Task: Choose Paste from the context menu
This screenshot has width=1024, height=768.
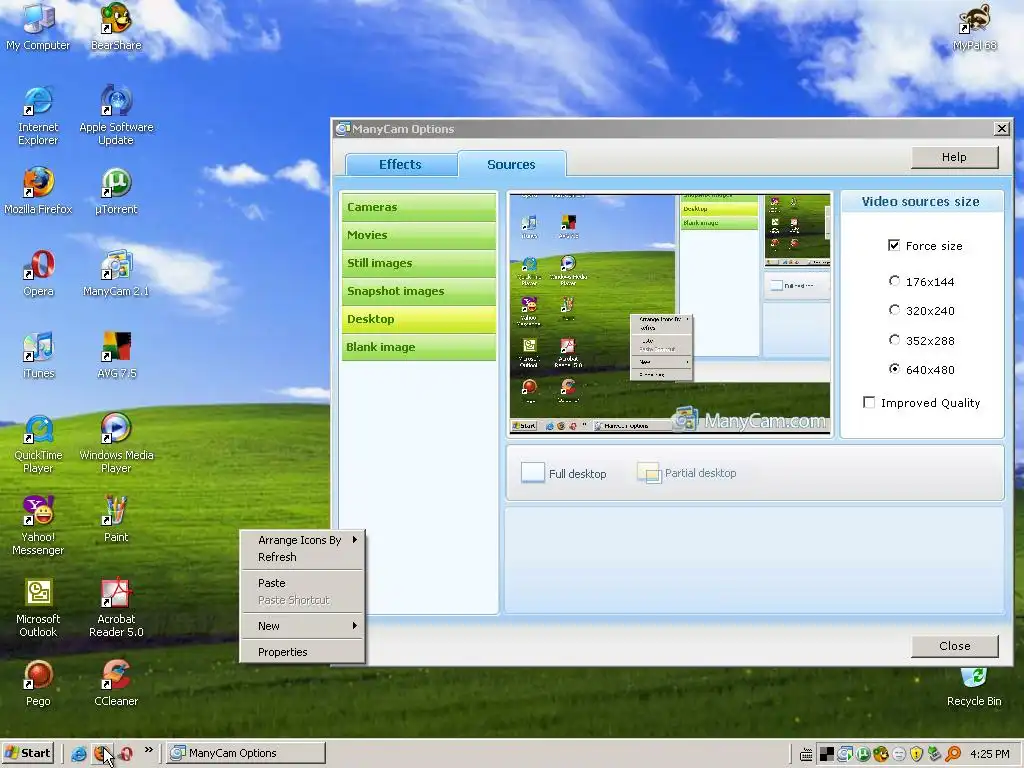Action: pos(302,583)
